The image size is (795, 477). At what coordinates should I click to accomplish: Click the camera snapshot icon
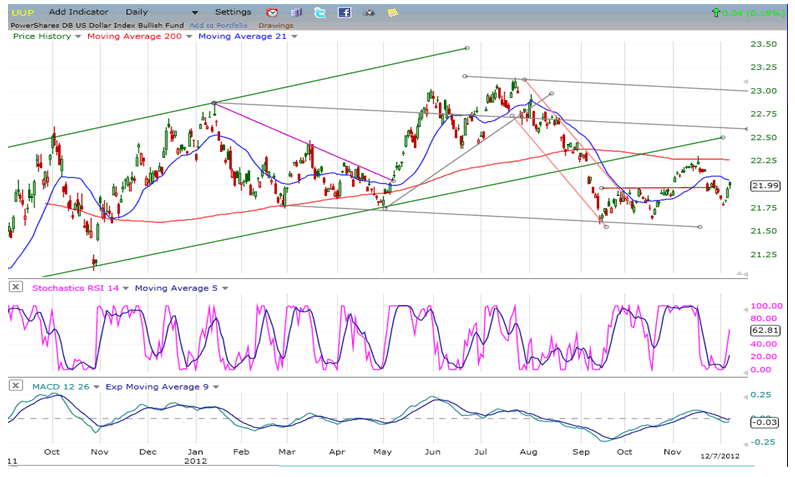[368, 12]
